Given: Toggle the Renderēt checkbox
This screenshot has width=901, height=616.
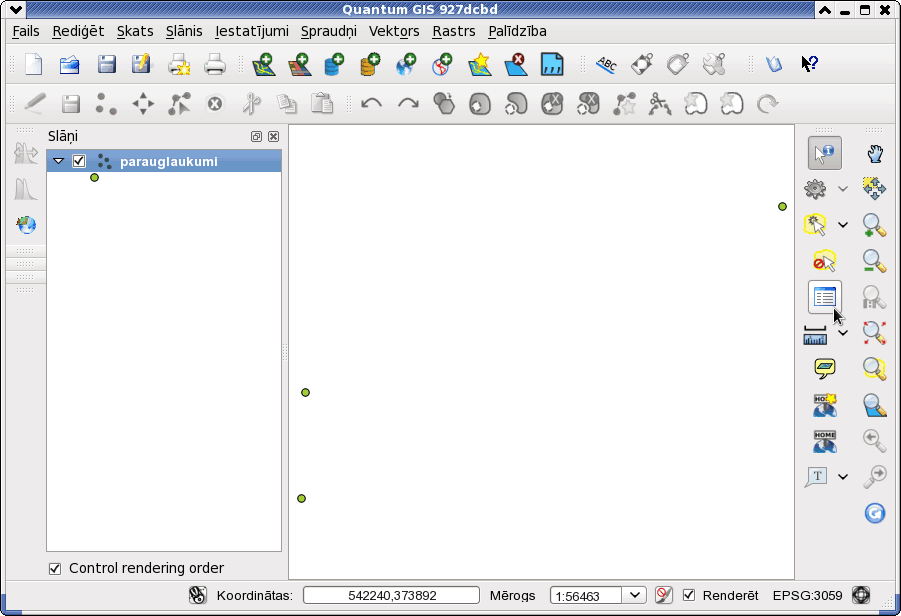Looking at the screenshot, I should coord(689,595).
